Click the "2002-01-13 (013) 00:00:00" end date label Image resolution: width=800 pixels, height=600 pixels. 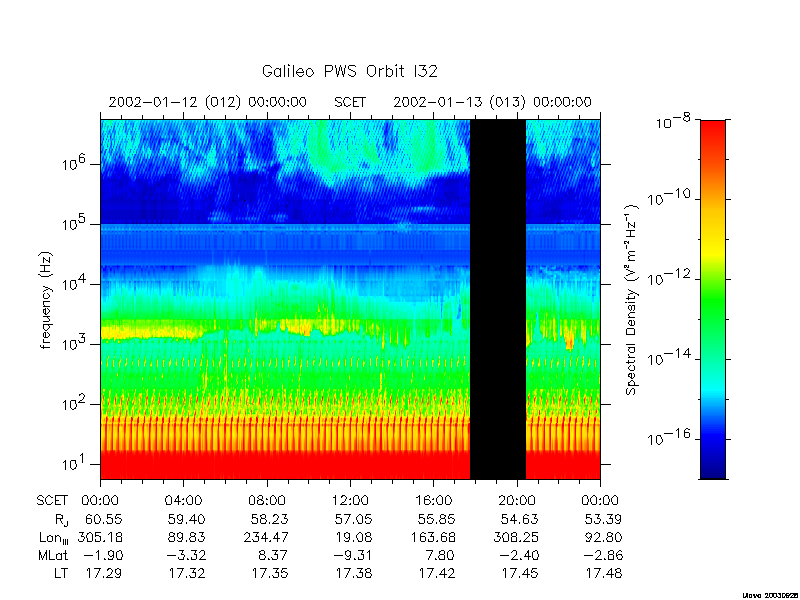pos(492,102)
